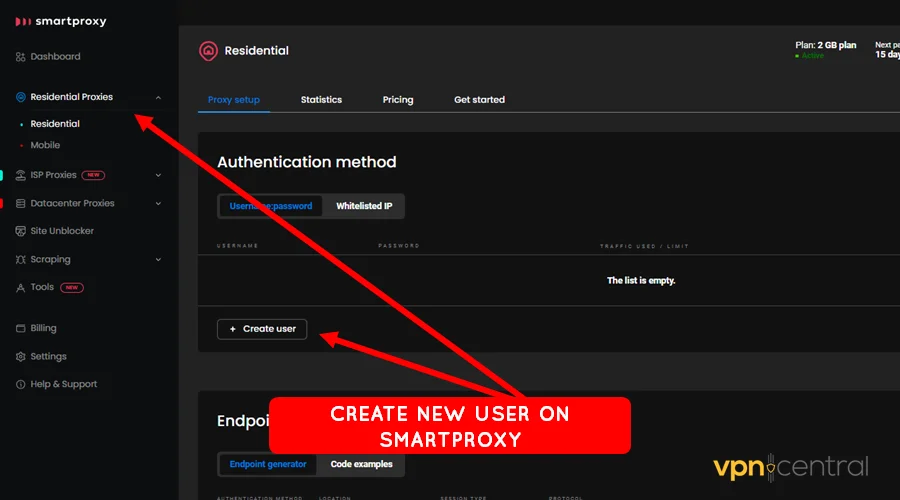The height and width of the screenshot is (500, 900).
Task: Click the Create user button
Action: [262, 329]
